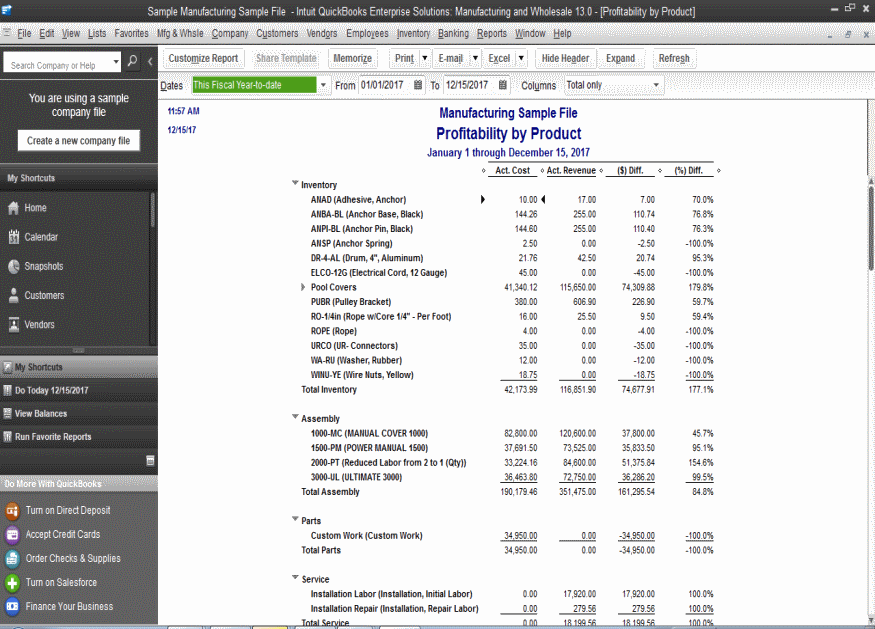Click Create a new company file
Image resolution: width=875 pixels, height=629 pixels.
(x=79, y=141)
